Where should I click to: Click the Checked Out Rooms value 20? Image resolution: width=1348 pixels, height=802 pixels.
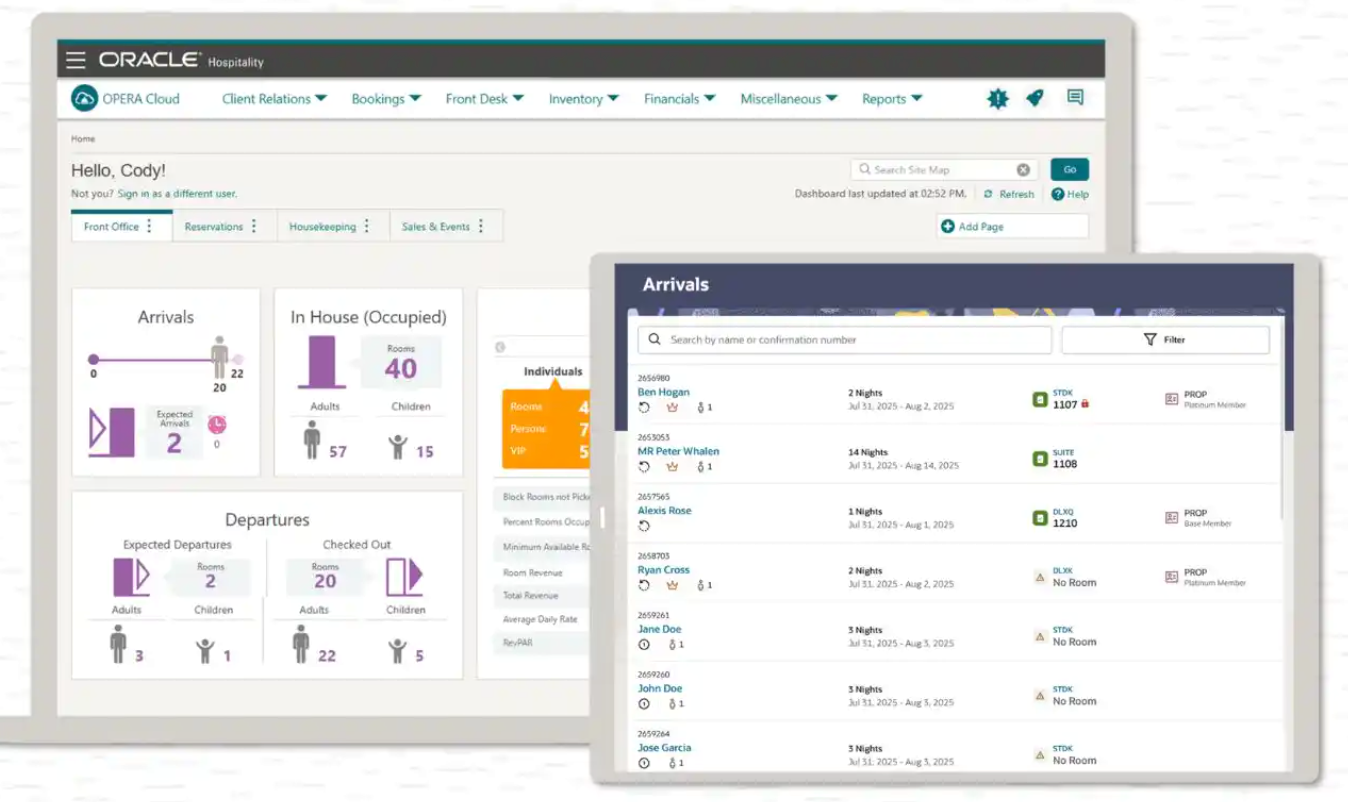coord(325,582)
